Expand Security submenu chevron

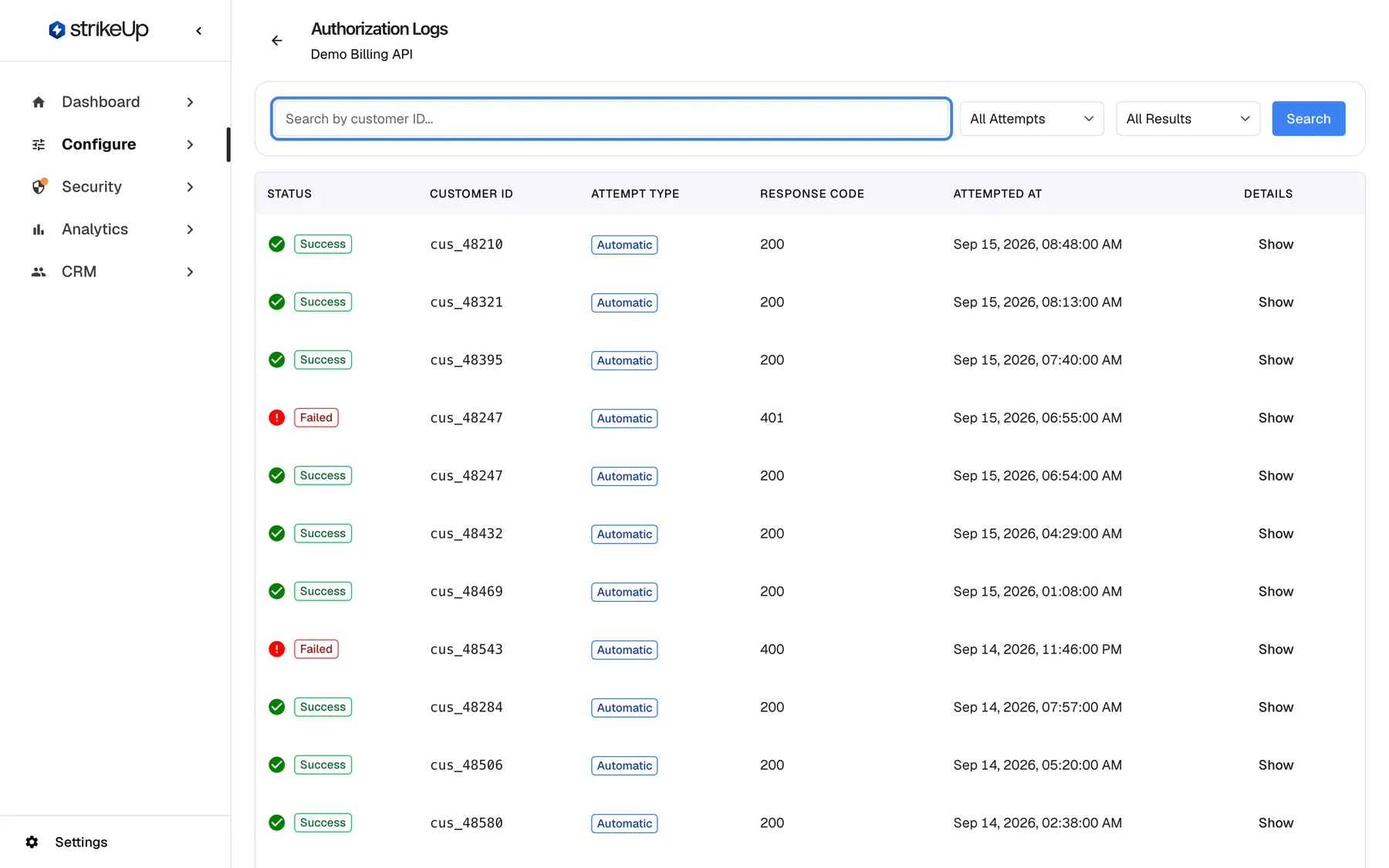pyautogui.click(x=190, y=187)
